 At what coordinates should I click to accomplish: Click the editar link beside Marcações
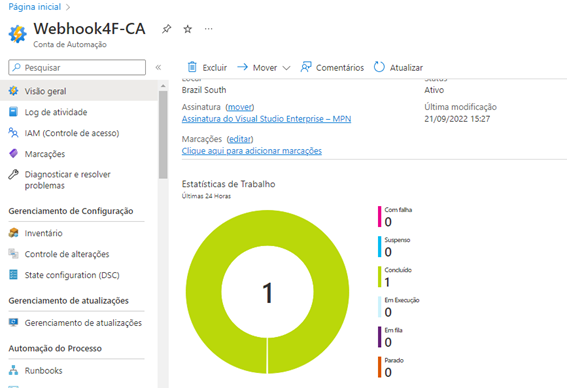coord(240,139)
